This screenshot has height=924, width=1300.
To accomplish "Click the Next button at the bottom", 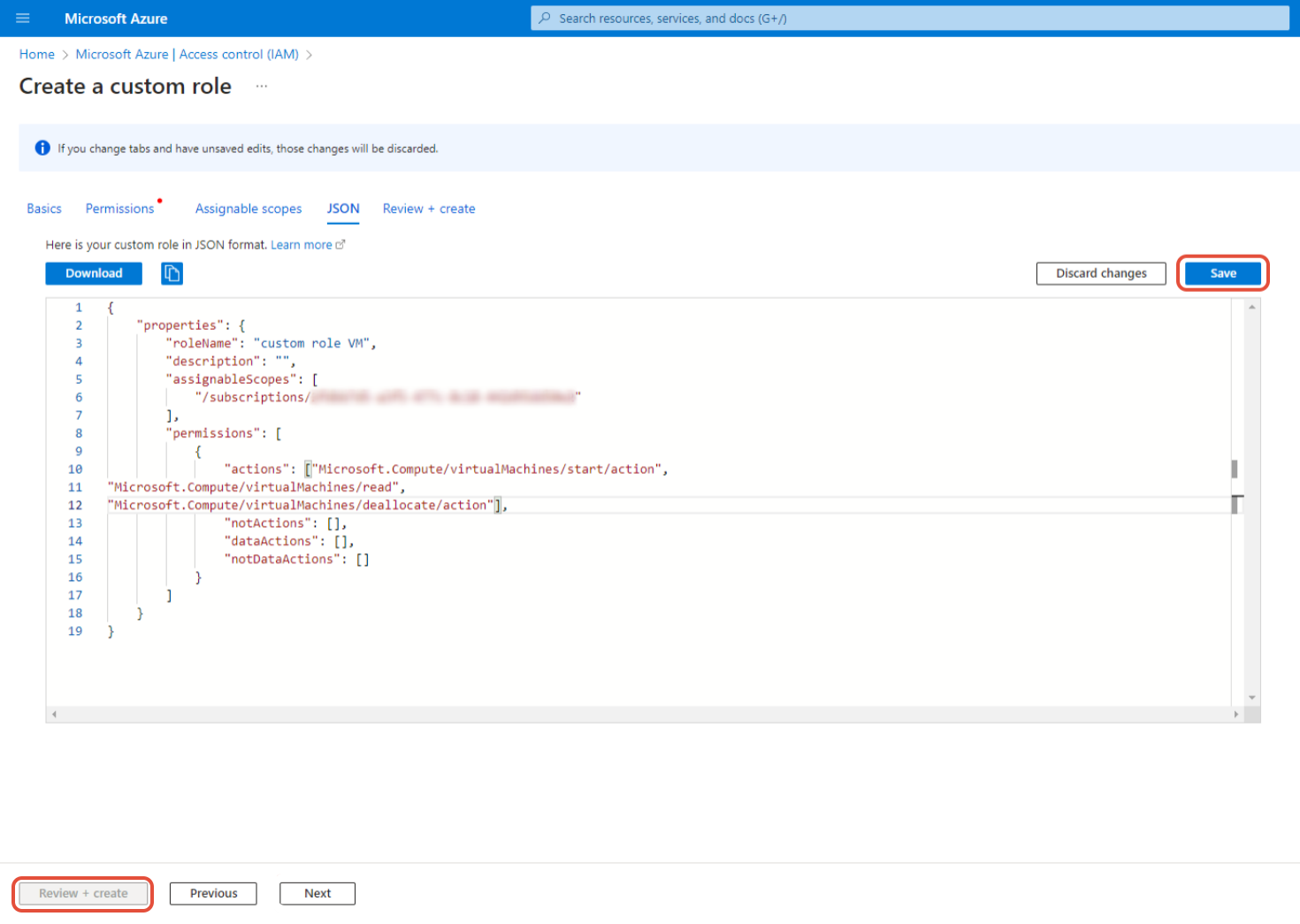I will (x=317, y=893).
